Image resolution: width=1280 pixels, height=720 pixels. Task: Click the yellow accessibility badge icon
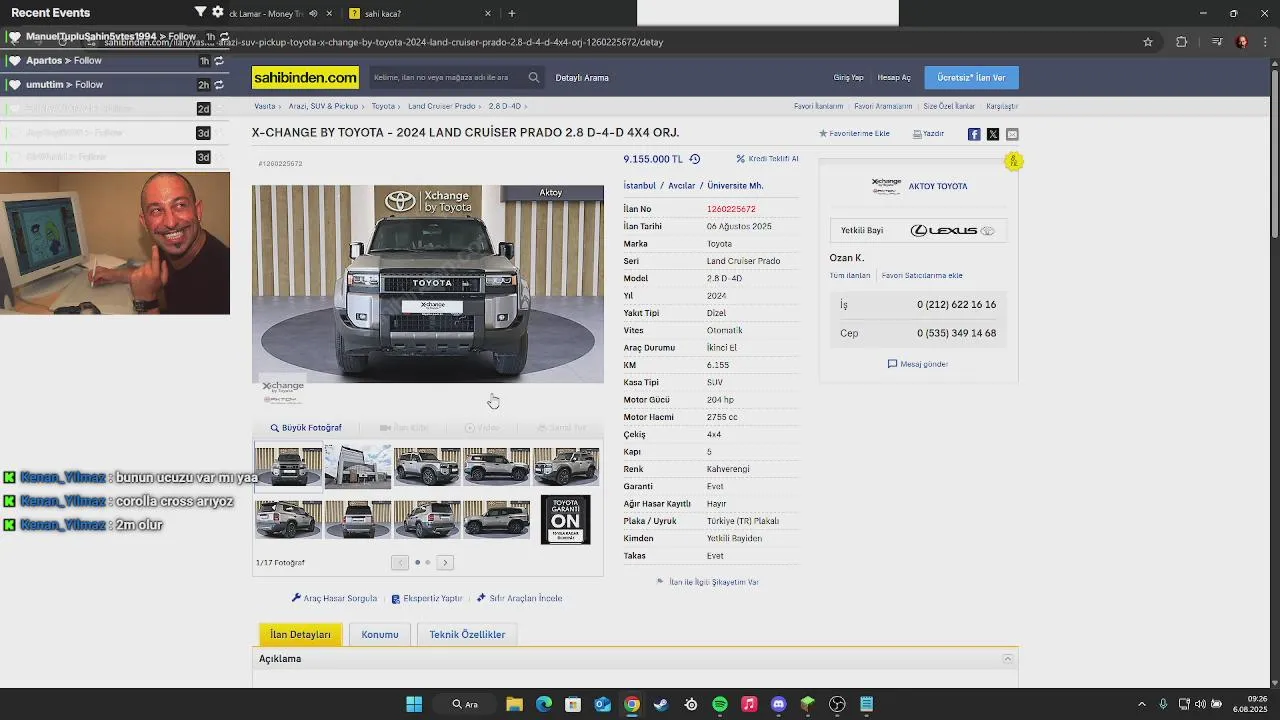click(x=1013, y=161)
